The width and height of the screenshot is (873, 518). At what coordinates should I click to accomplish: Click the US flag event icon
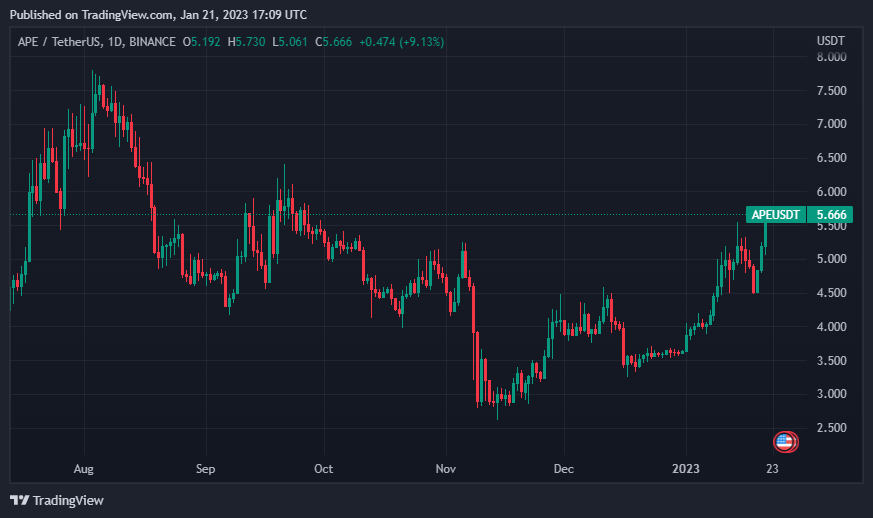[x=784, y=442]
